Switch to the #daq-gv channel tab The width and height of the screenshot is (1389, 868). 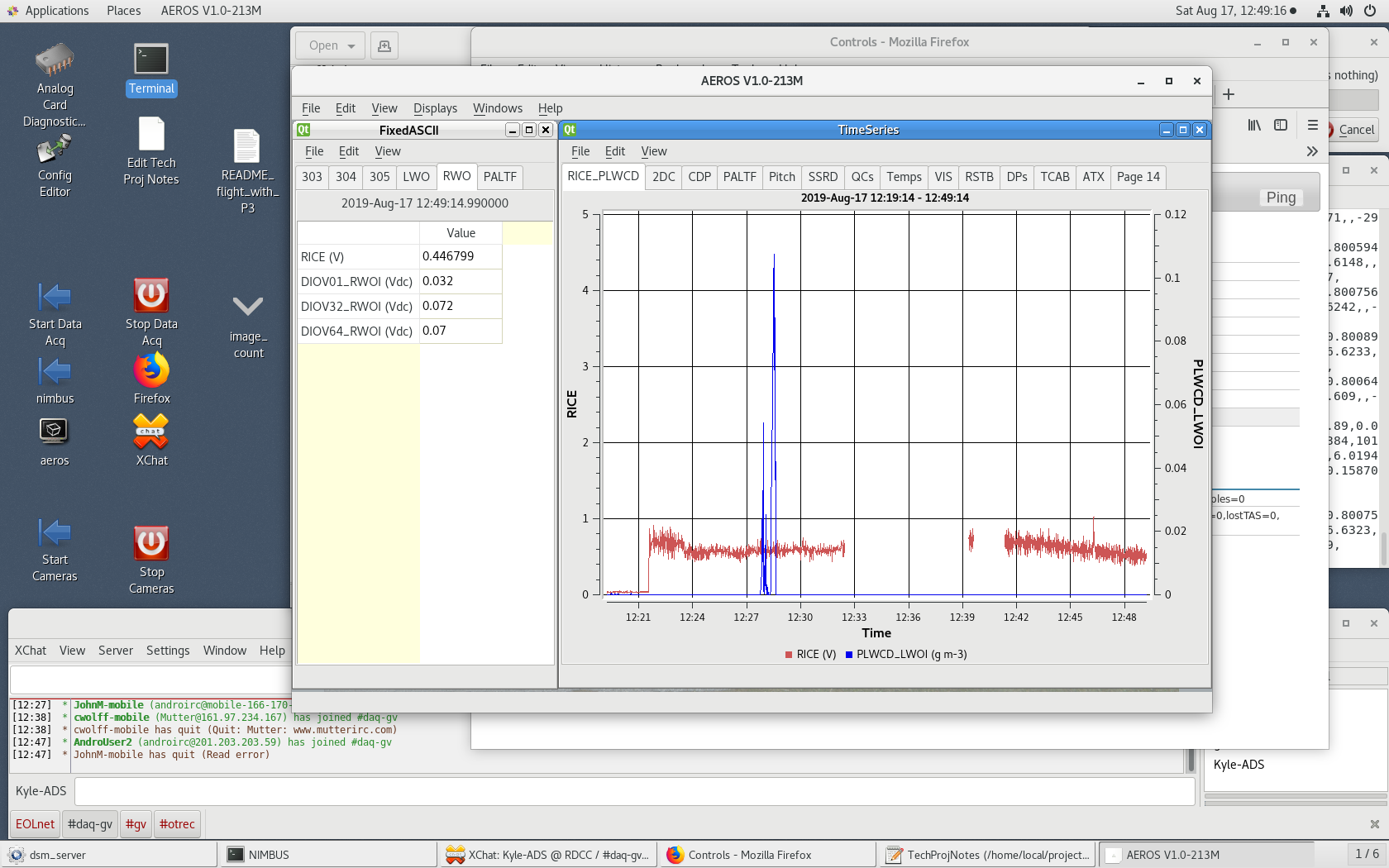[89, 824]
